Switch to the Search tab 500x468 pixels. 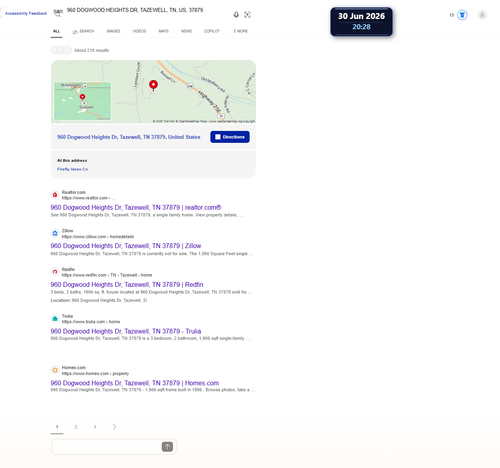click(x=83, y=31)
